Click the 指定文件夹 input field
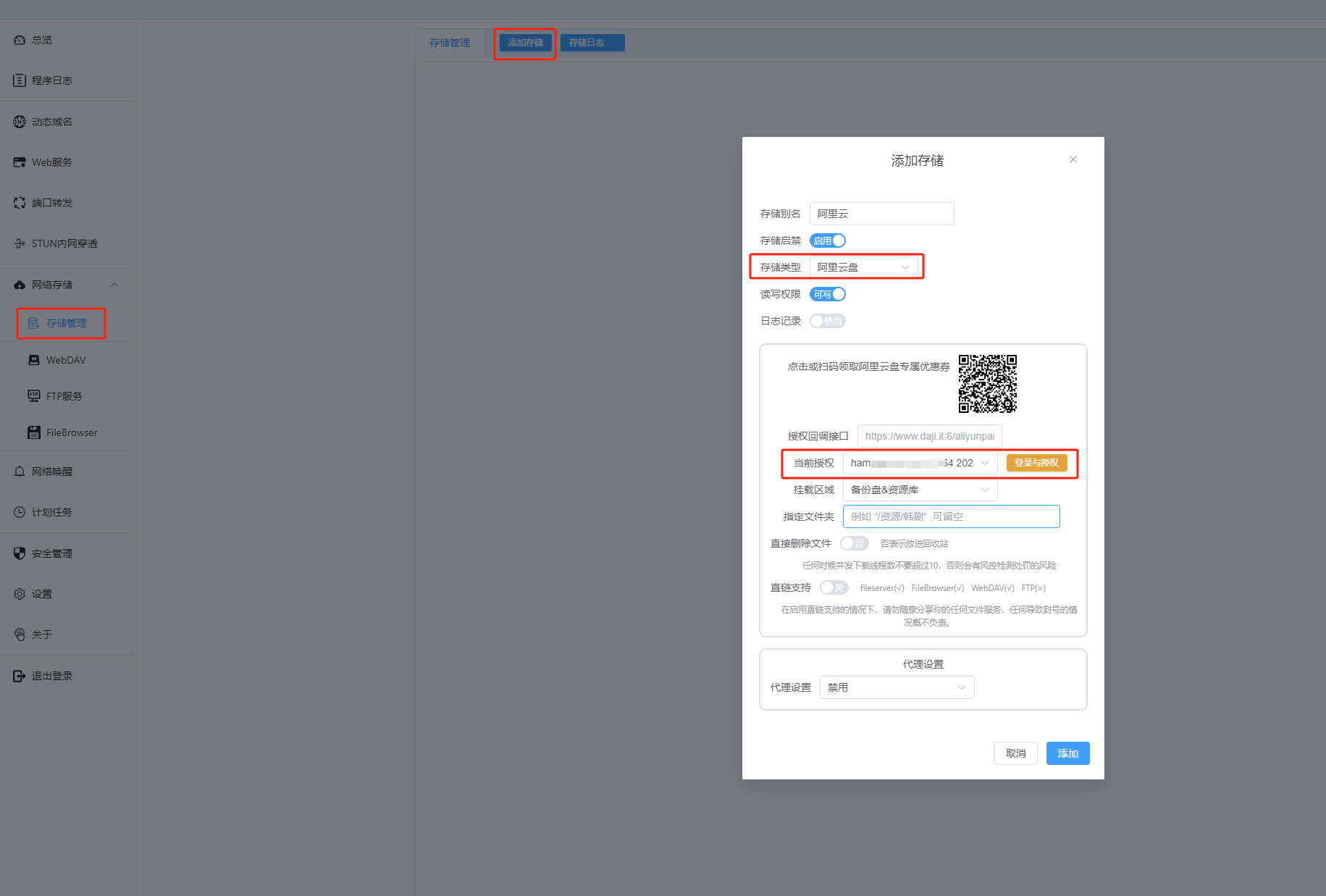 [x=951, y=516]
